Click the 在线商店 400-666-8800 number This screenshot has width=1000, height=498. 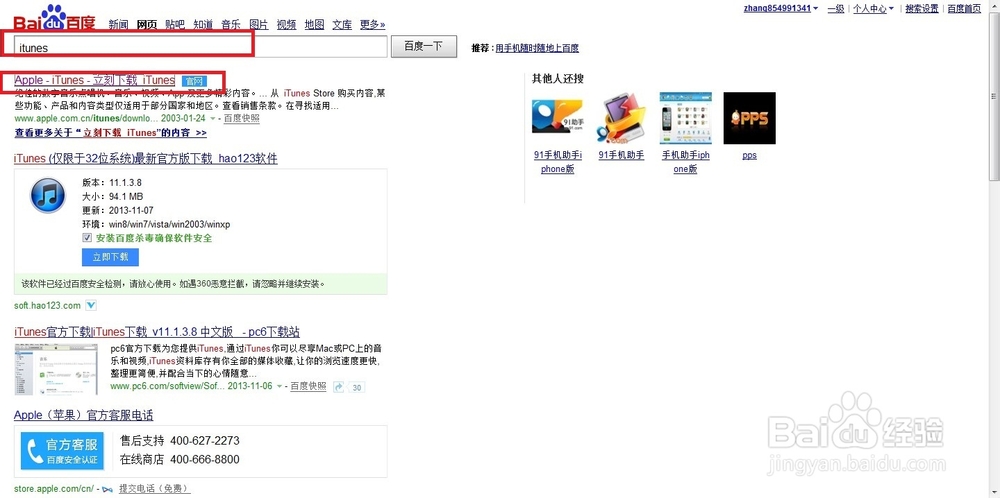point(180,459)
